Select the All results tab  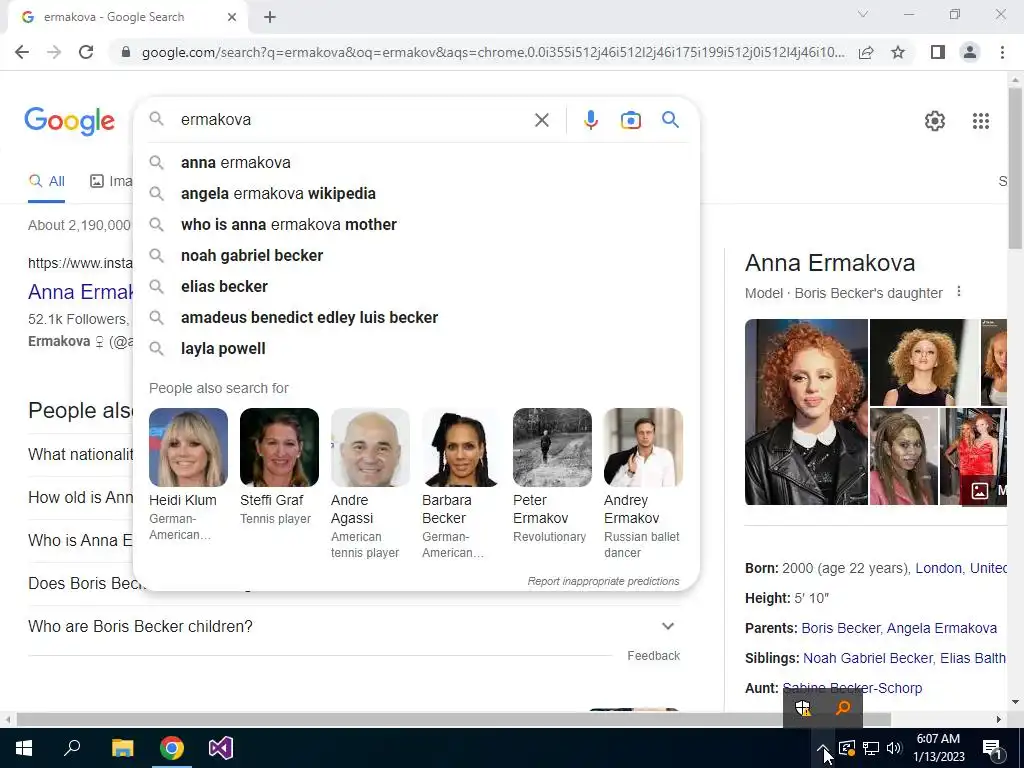pyautogui.click(x=46, y=182)
